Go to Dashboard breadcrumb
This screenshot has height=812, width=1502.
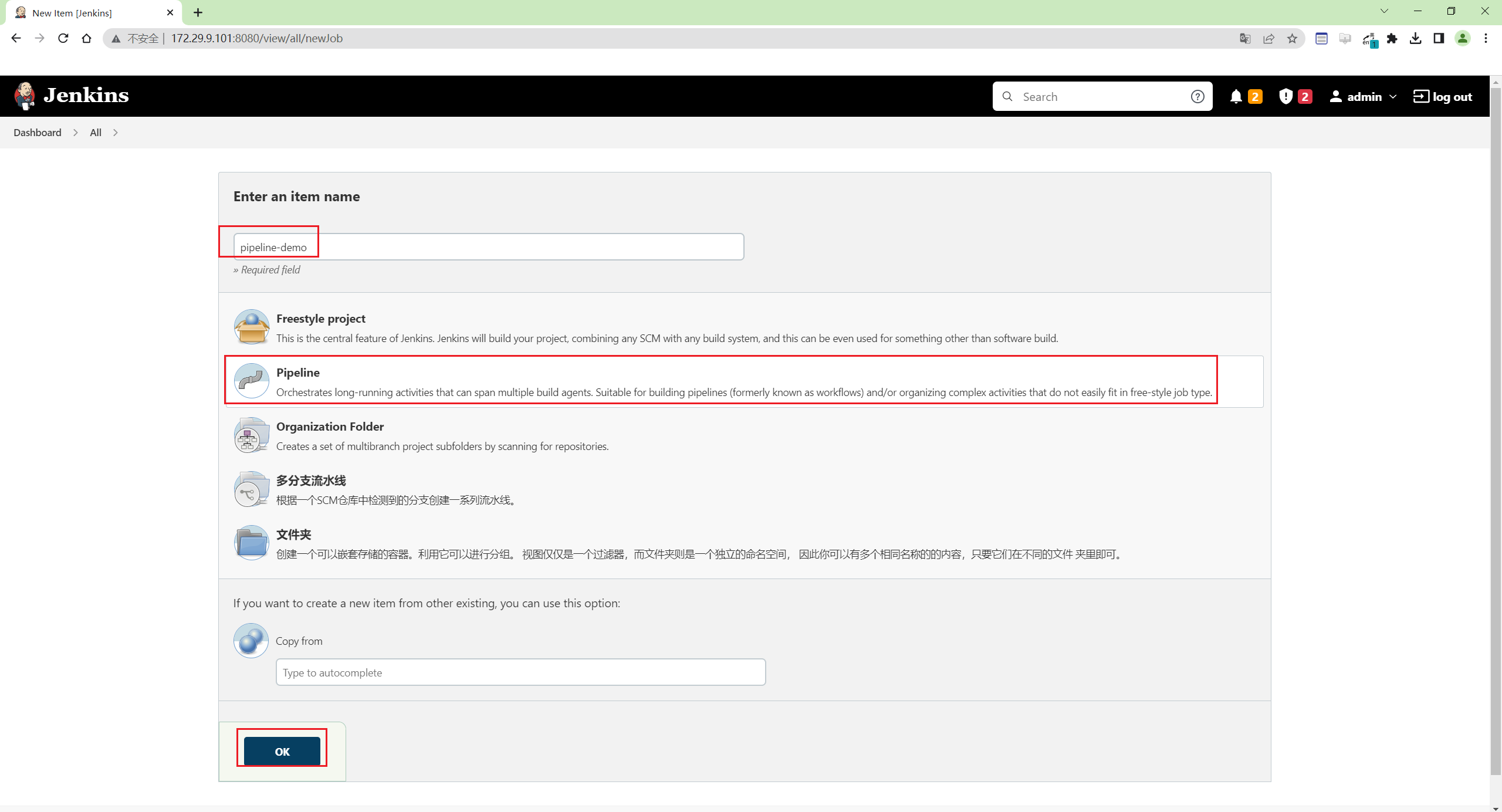tap(38, 133)
